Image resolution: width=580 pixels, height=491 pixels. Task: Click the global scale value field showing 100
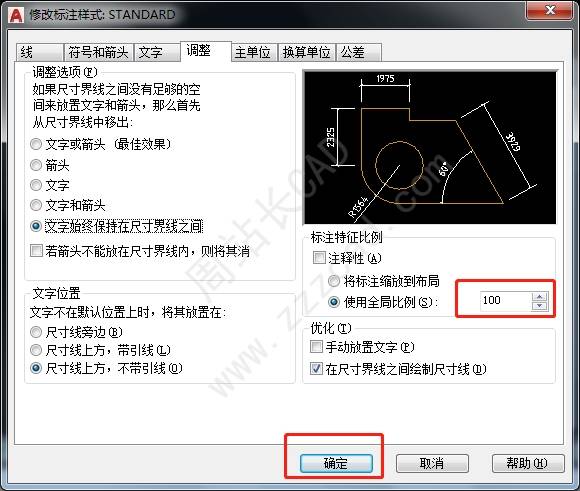[505, 300]
